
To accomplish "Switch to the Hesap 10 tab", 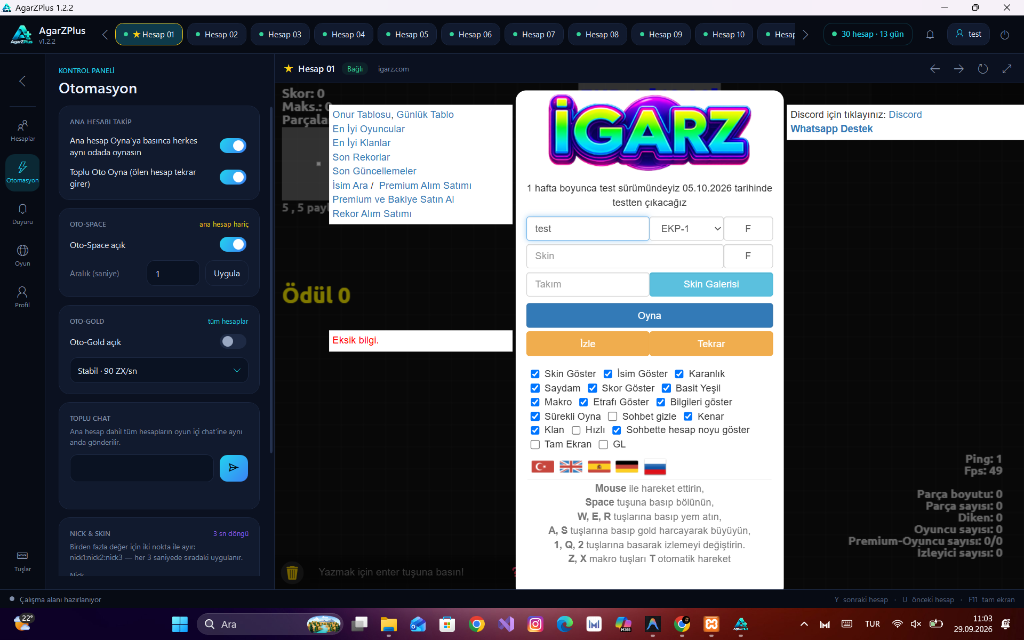I will (724, 35).
